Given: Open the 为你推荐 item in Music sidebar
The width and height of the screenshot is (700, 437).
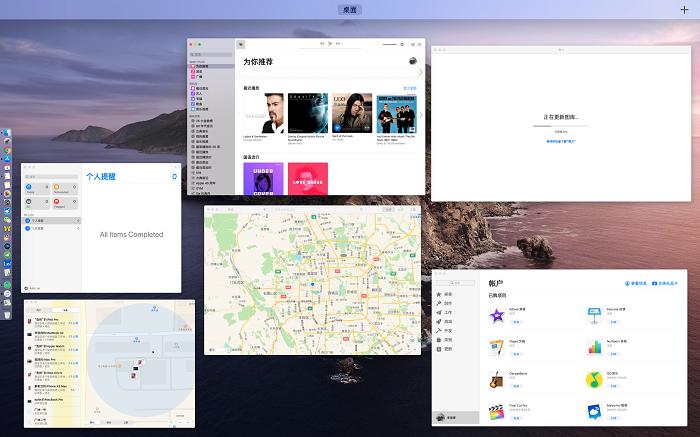Looking at the screenshot, I should pos(201,65).
